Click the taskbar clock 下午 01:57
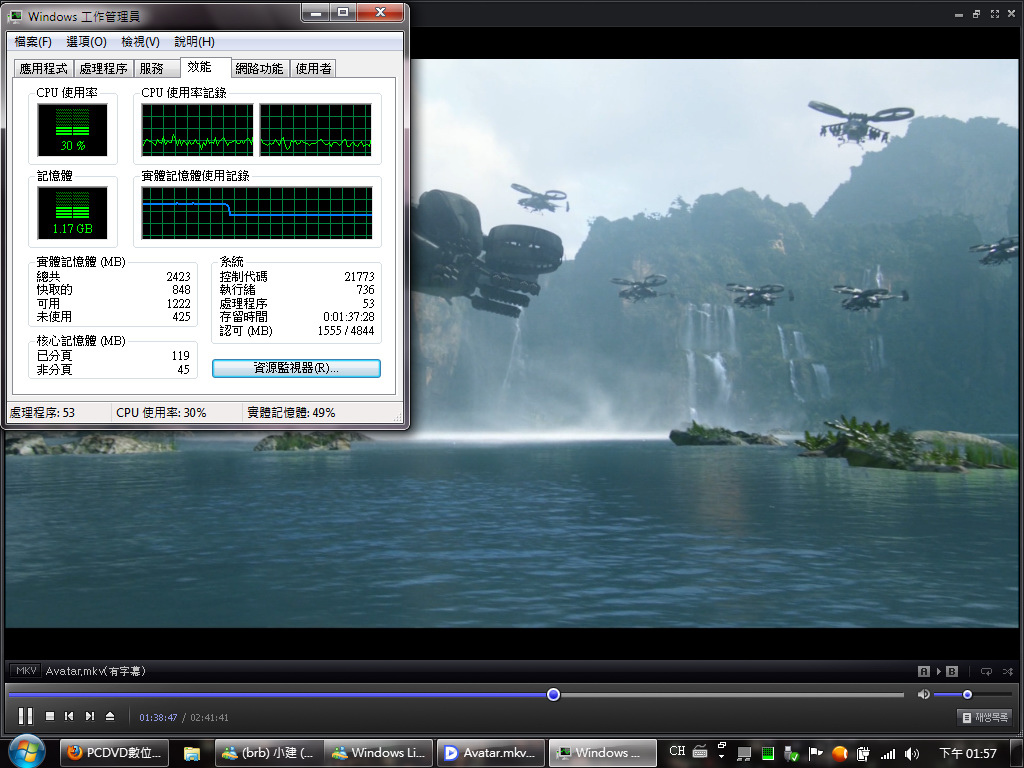The width and height of the screenshot is (1024, 768). point(967,754)
